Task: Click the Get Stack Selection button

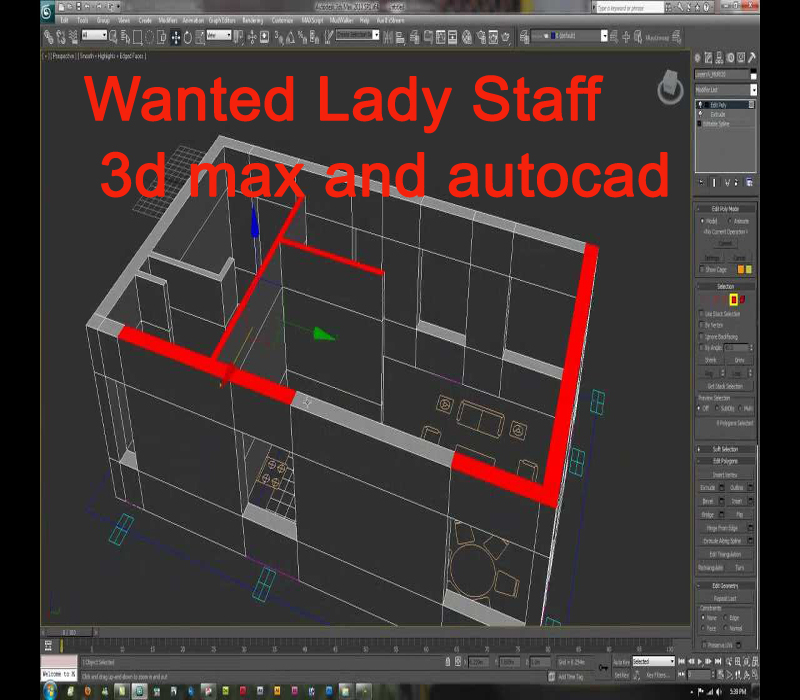Action: tap(725, 386)
